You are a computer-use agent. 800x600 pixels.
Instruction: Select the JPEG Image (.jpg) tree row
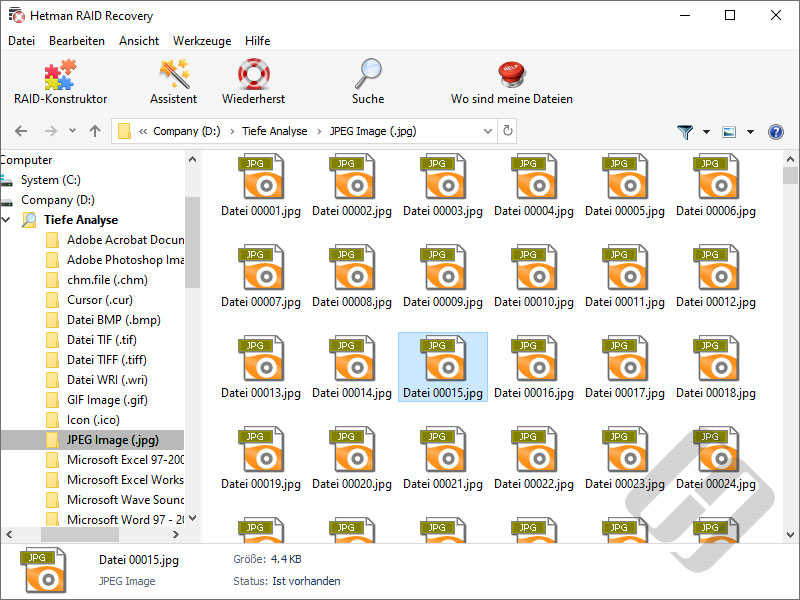click(x=92, y=440)
